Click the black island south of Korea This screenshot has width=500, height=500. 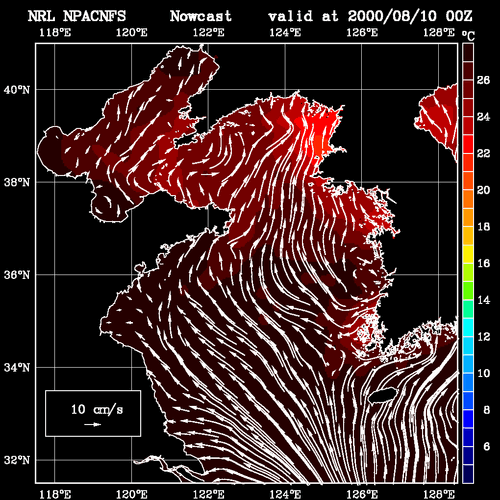pos(383,395)
